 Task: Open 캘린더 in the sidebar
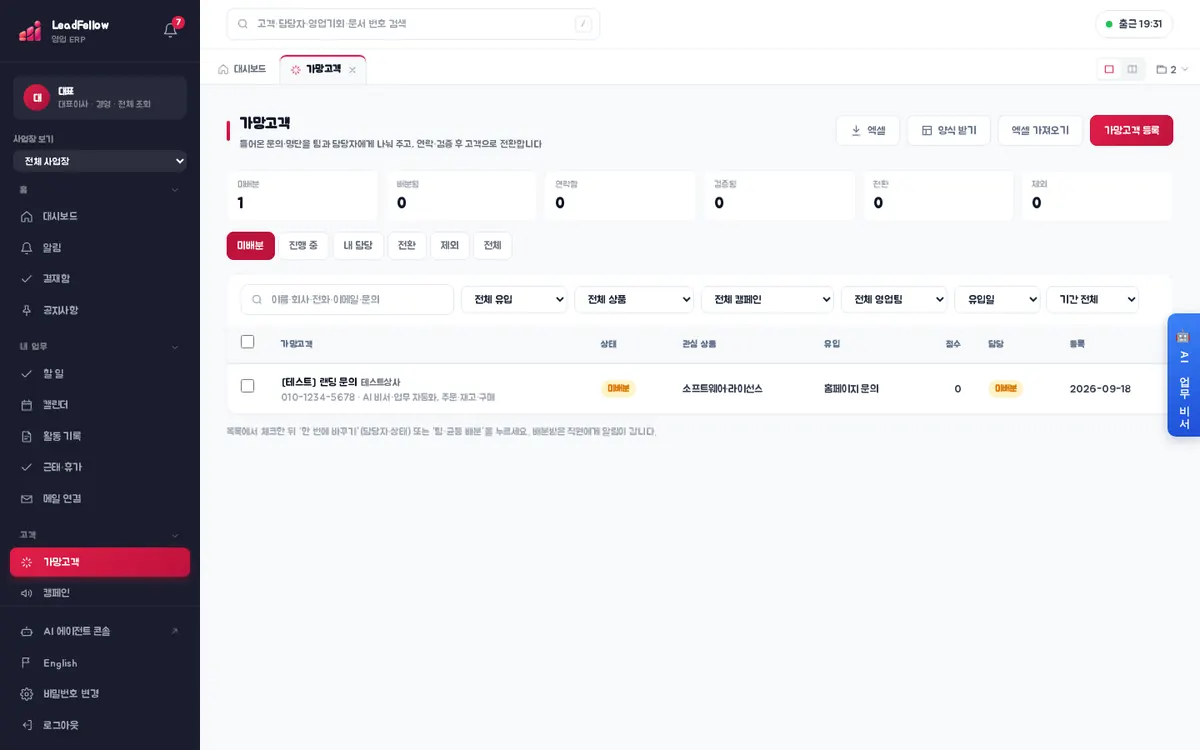[x=100, y=404]
